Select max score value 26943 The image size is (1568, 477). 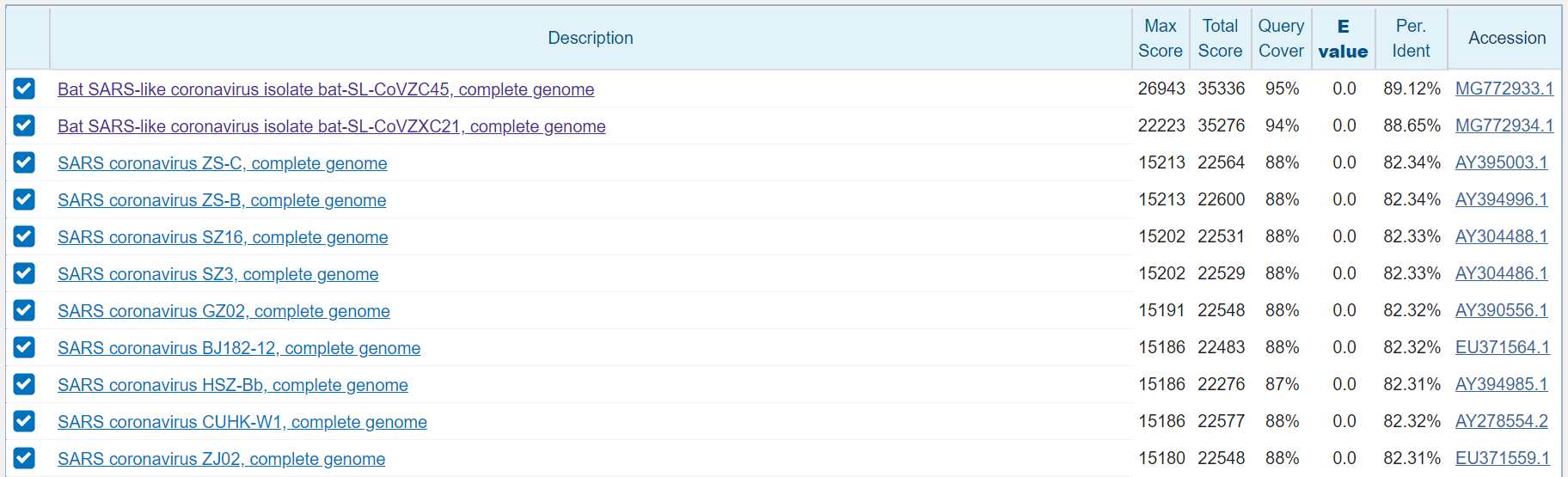click(x=1161, y=89)
